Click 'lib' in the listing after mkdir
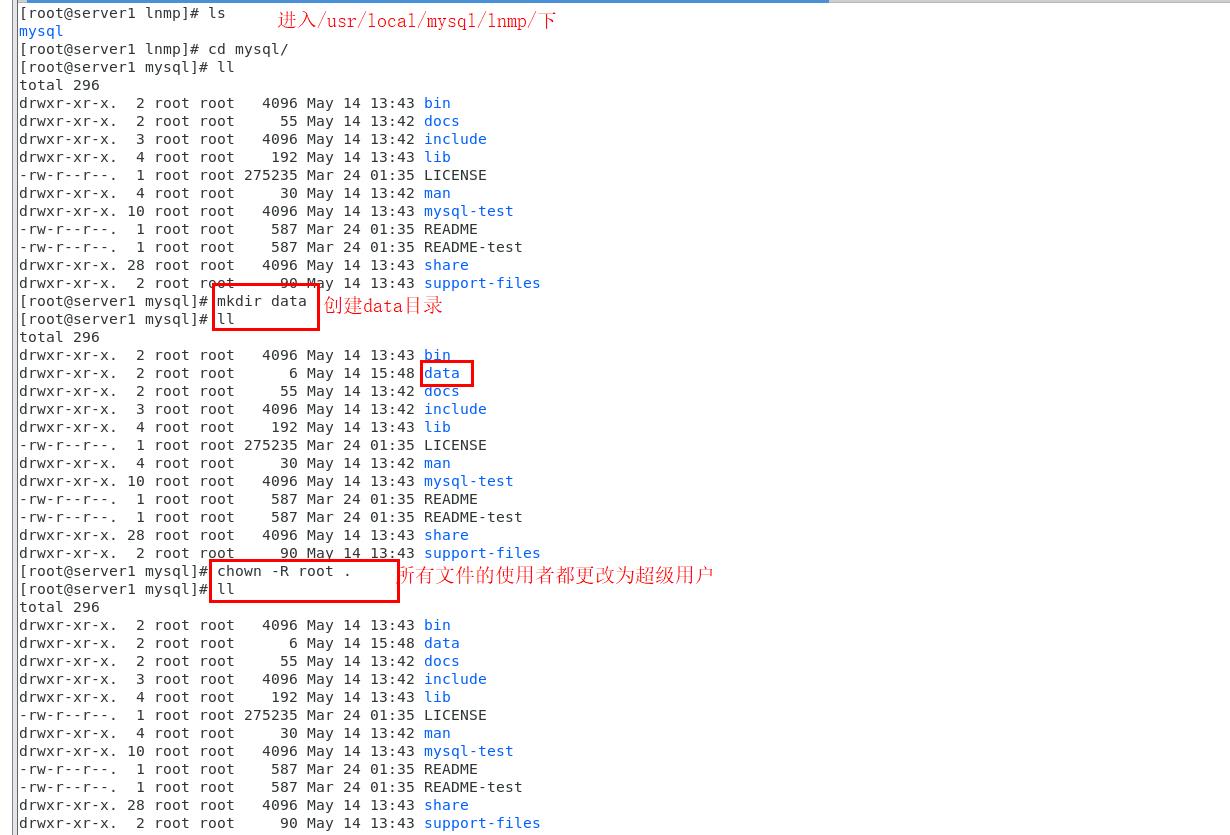The image size is (1230, 835). (x=437, y=427)
